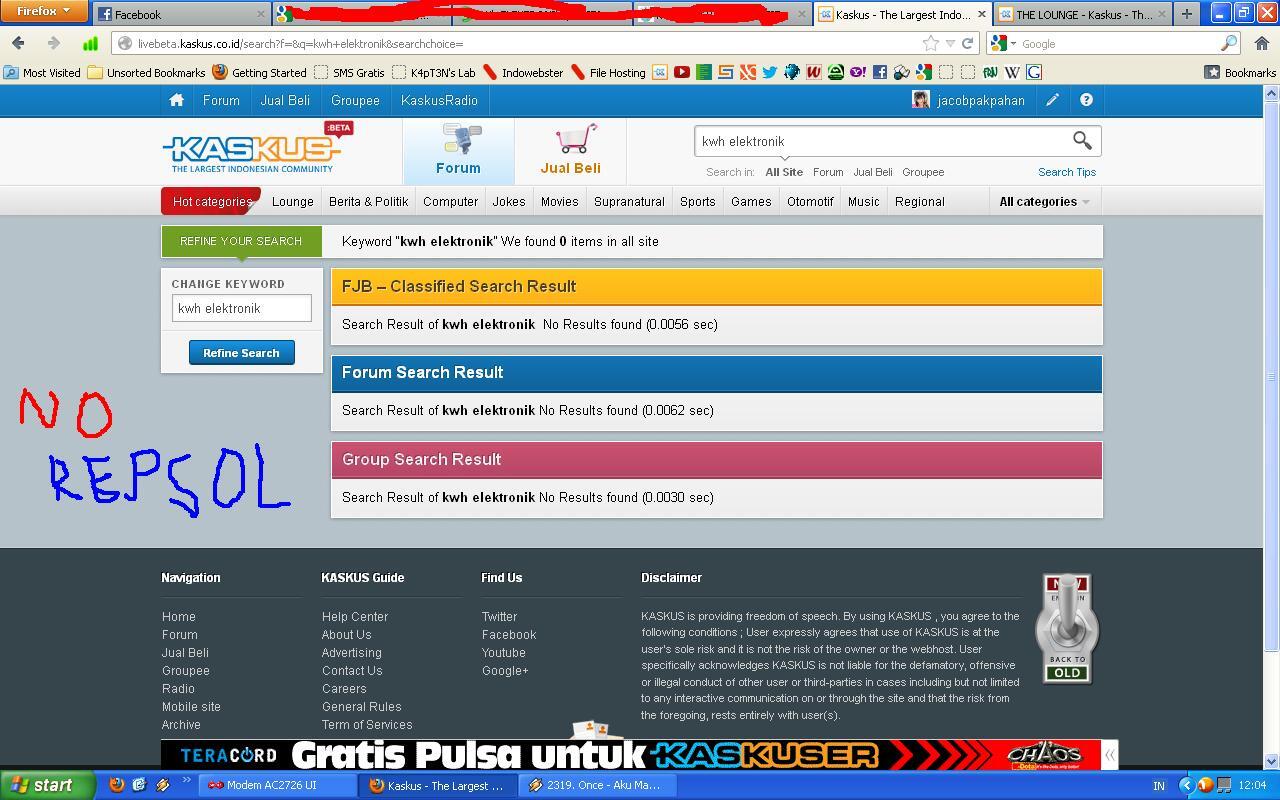Focus the Change Keyword input field
Viewport: 1280px width, 800px height.
(241, 308)
